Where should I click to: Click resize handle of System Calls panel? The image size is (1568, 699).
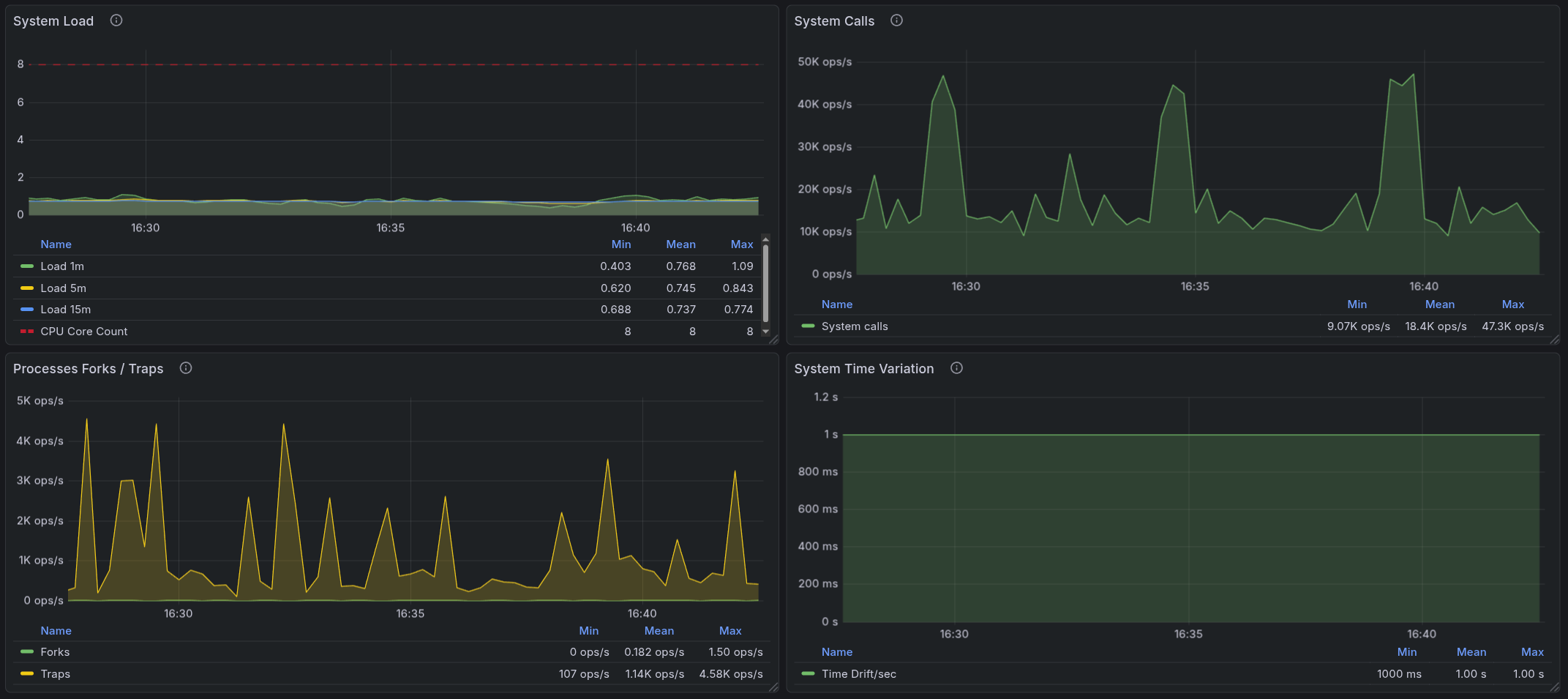(1554, 340)
